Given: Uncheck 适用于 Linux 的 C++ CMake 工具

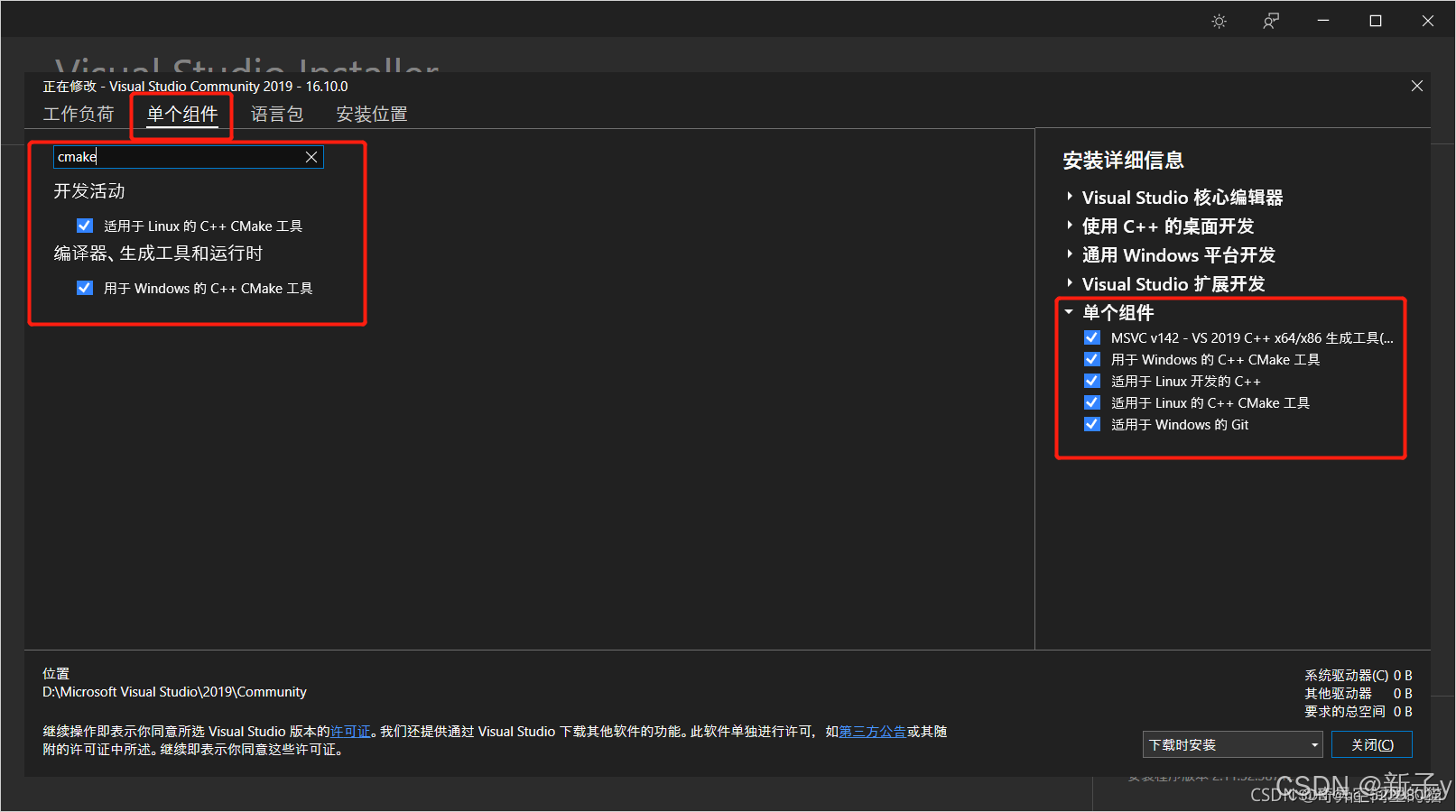Looking at the screenshot, I should (84, 226).
